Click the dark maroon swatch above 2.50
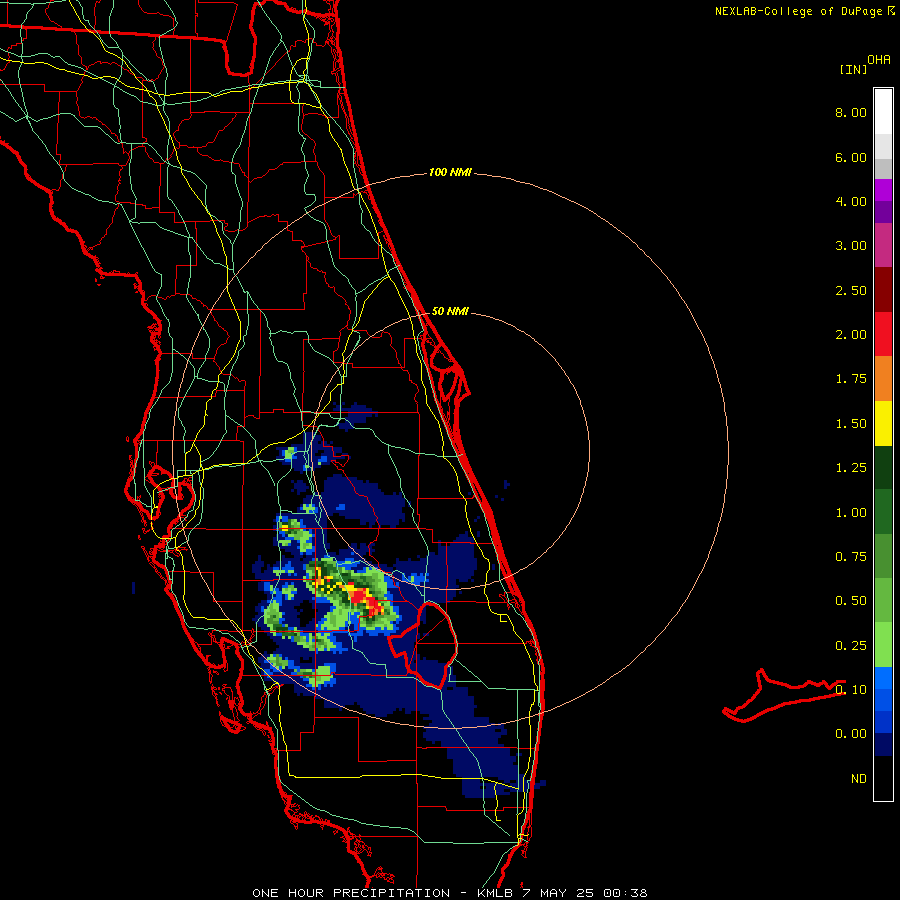The width and height of the screenshot is (900, 900). click(x=883, y=290)
